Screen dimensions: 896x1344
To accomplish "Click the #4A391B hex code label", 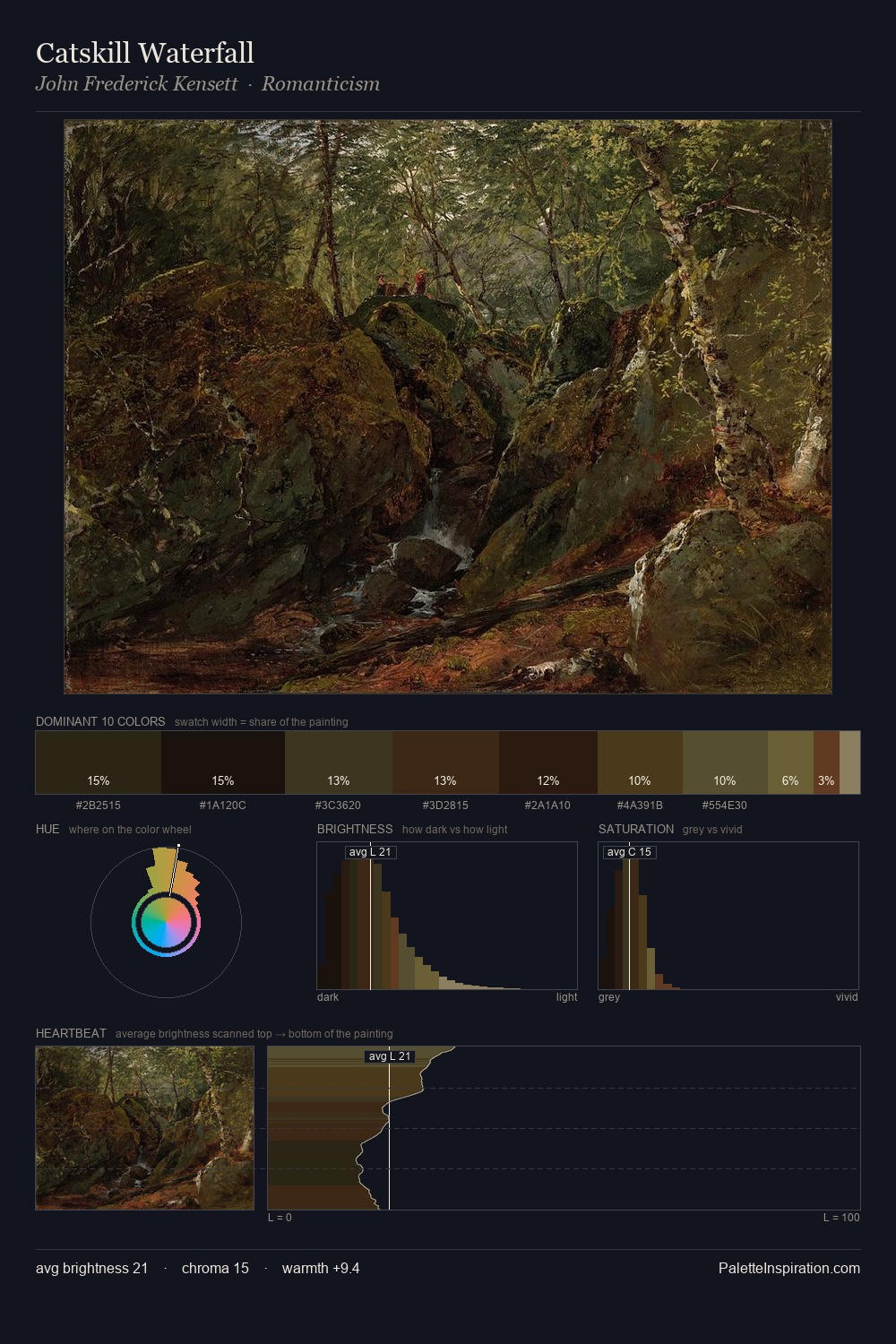I will tap(640, 806).
